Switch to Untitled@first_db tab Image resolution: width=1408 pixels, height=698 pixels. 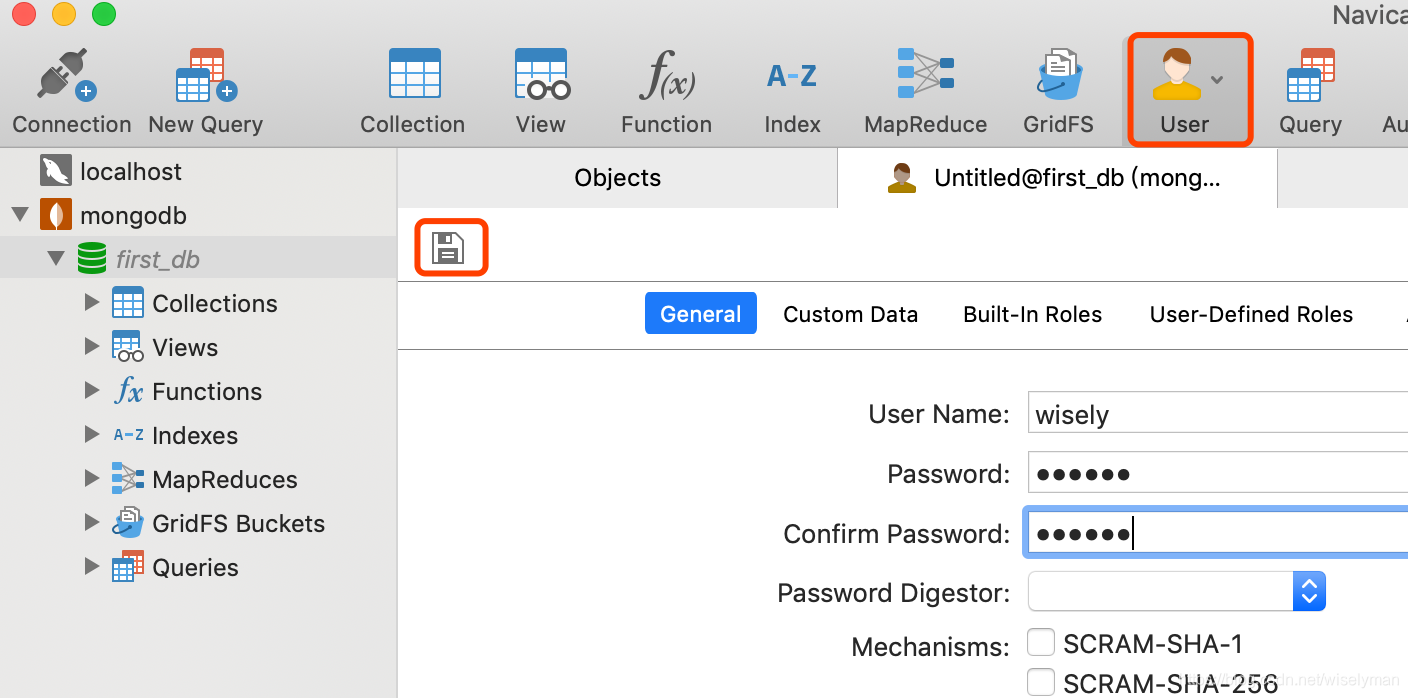1058,178
